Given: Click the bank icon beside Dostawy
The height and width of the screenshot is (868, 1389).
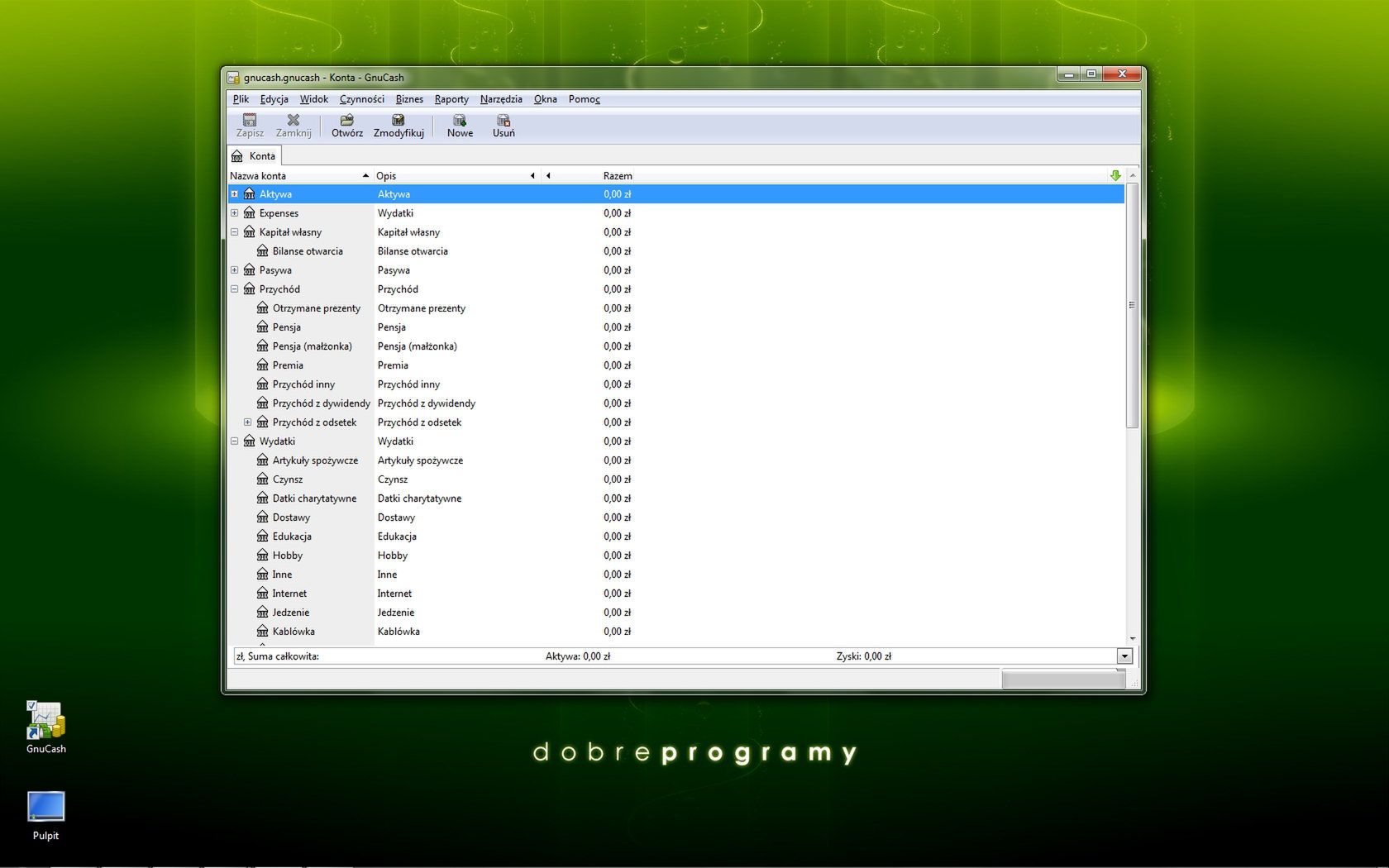Looking at the screenshot, I should [262, 517].
